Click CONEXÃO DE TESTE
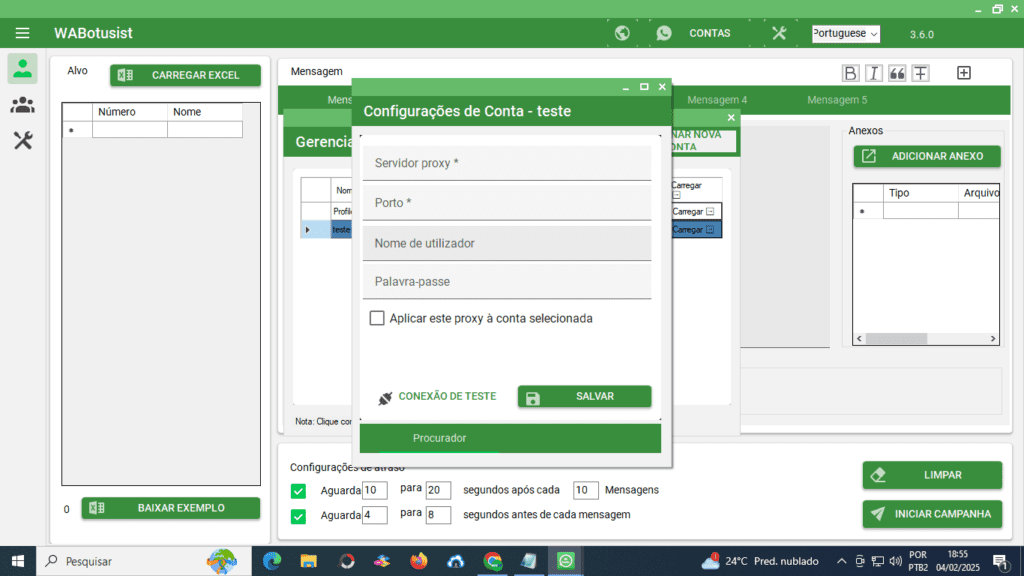 [437, 396]
